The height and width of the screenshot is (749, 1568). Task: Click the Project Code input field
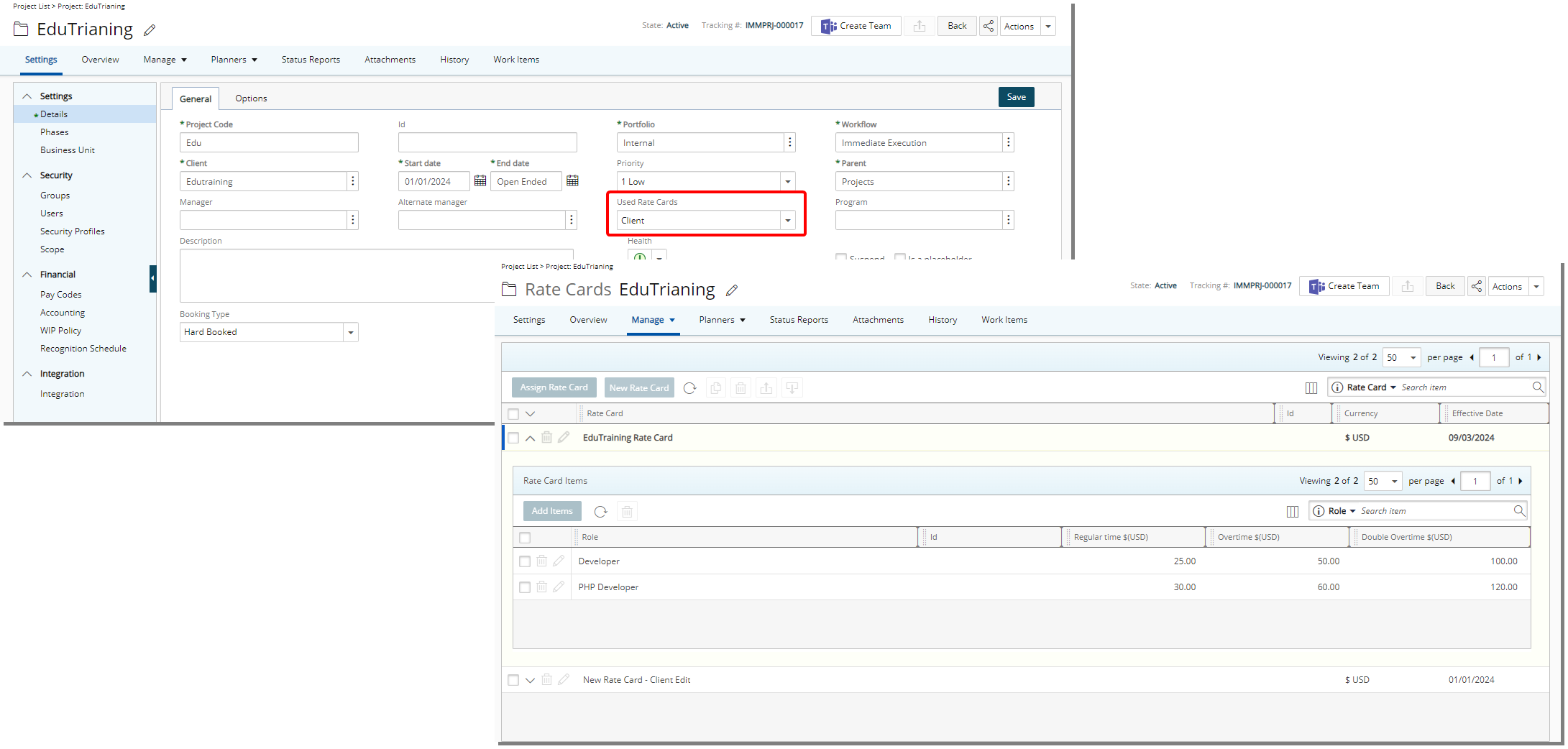269,143
